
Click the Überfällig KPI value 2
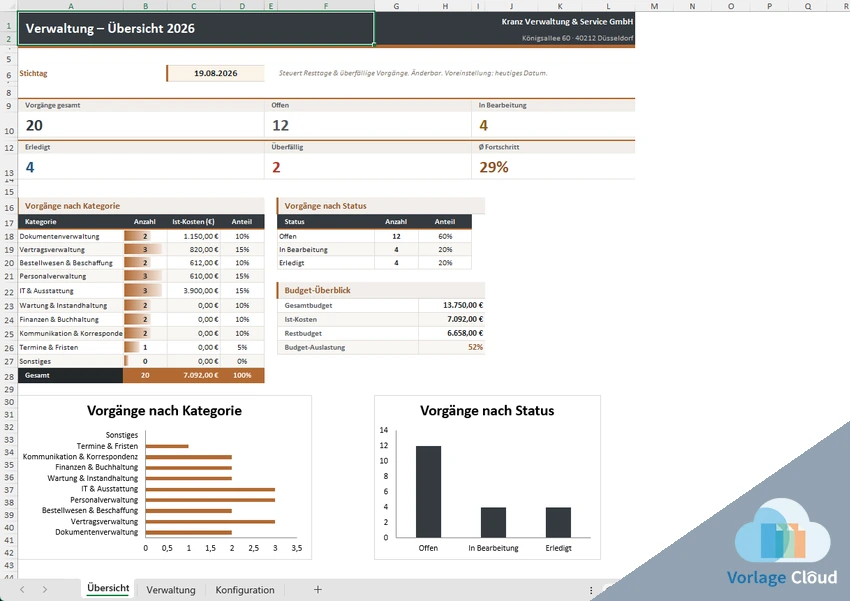tap(276, 167)
